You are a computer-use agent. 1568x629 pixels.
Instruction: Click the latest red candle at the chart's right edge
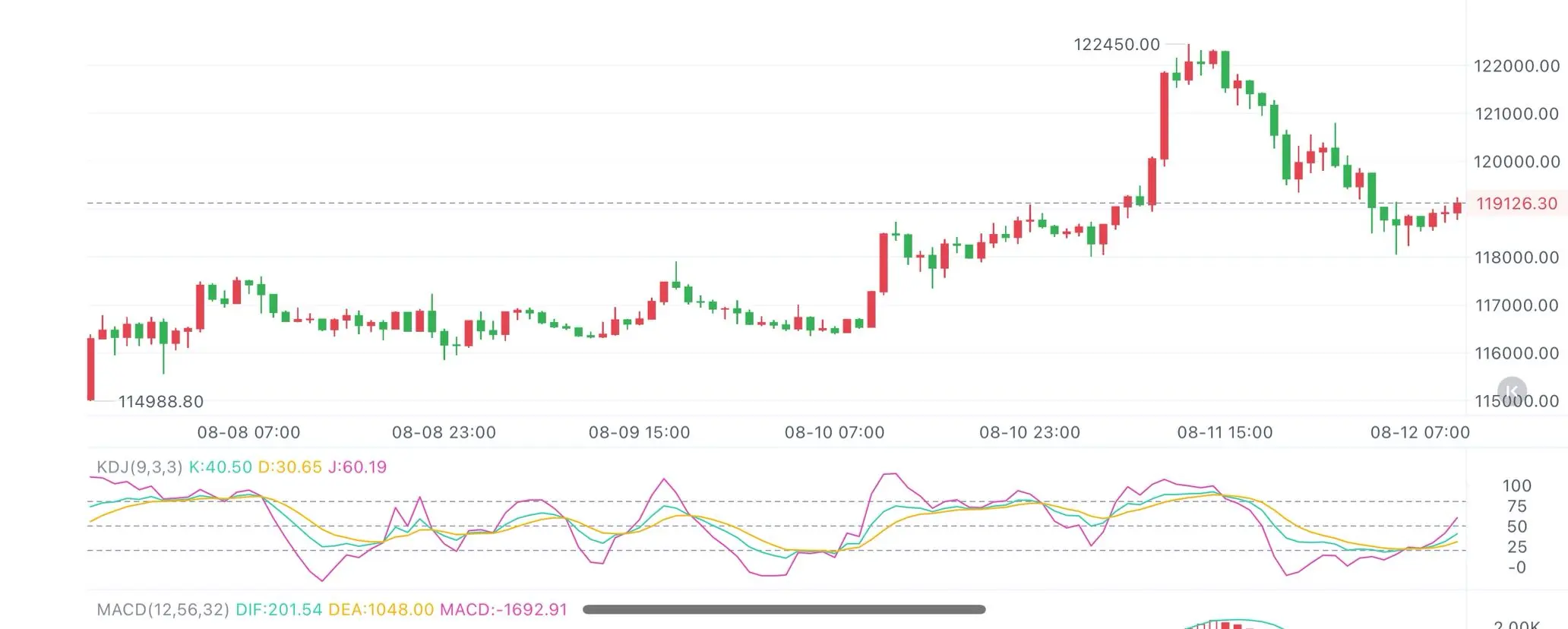(x=1457, y=208)
